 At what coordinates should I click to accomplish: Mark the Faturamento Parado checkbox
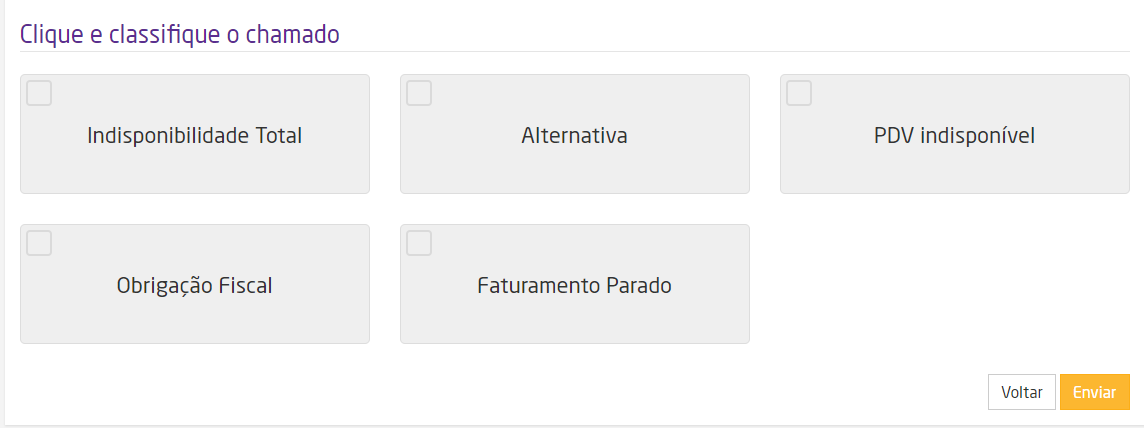(x=419, y=243)
